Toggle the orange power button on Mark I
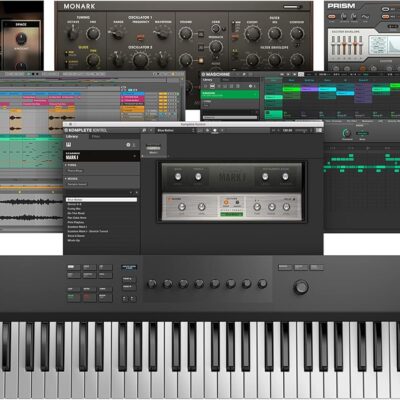The image size is (400, 400). click(226, 202)
